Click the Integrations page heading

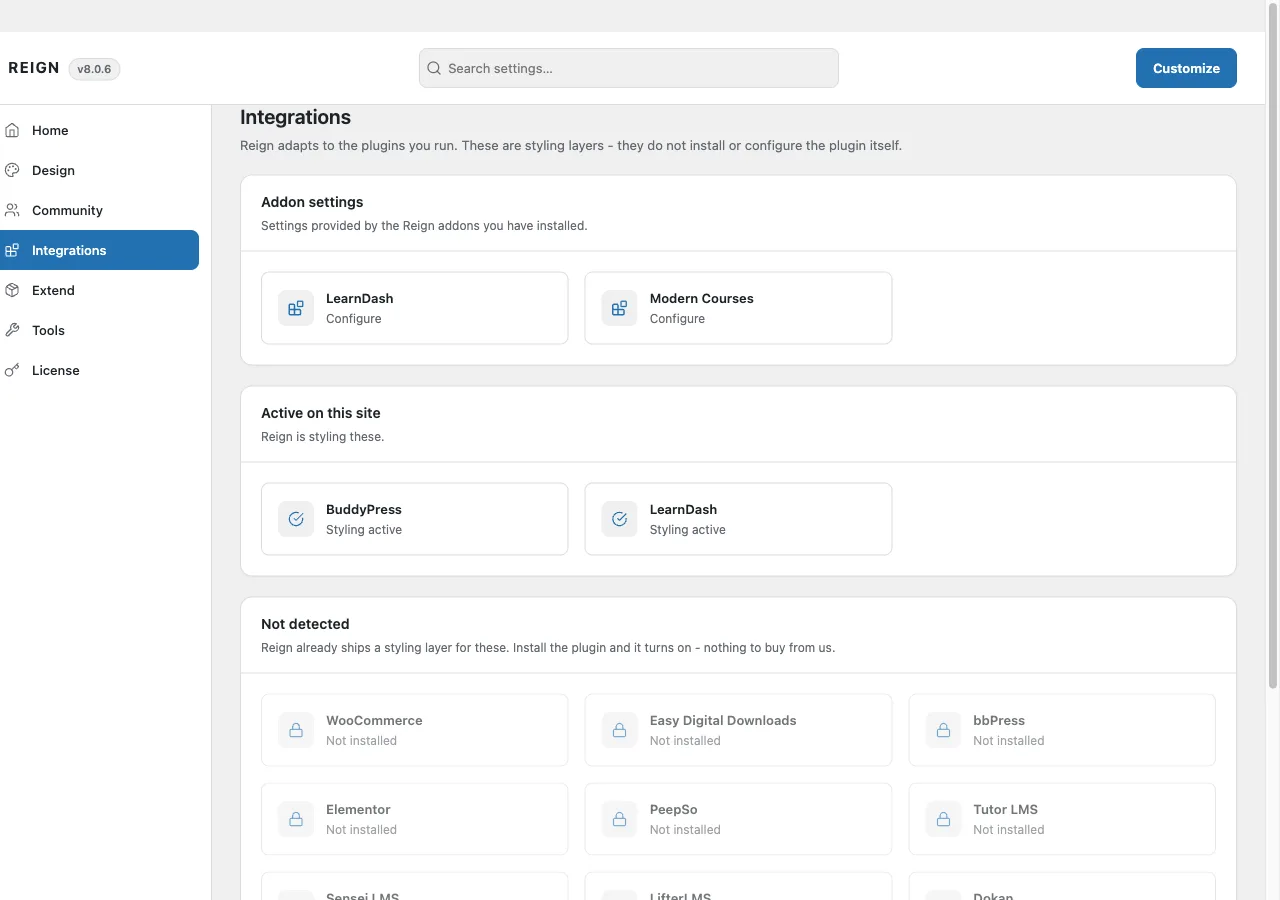tap(295, 118)
